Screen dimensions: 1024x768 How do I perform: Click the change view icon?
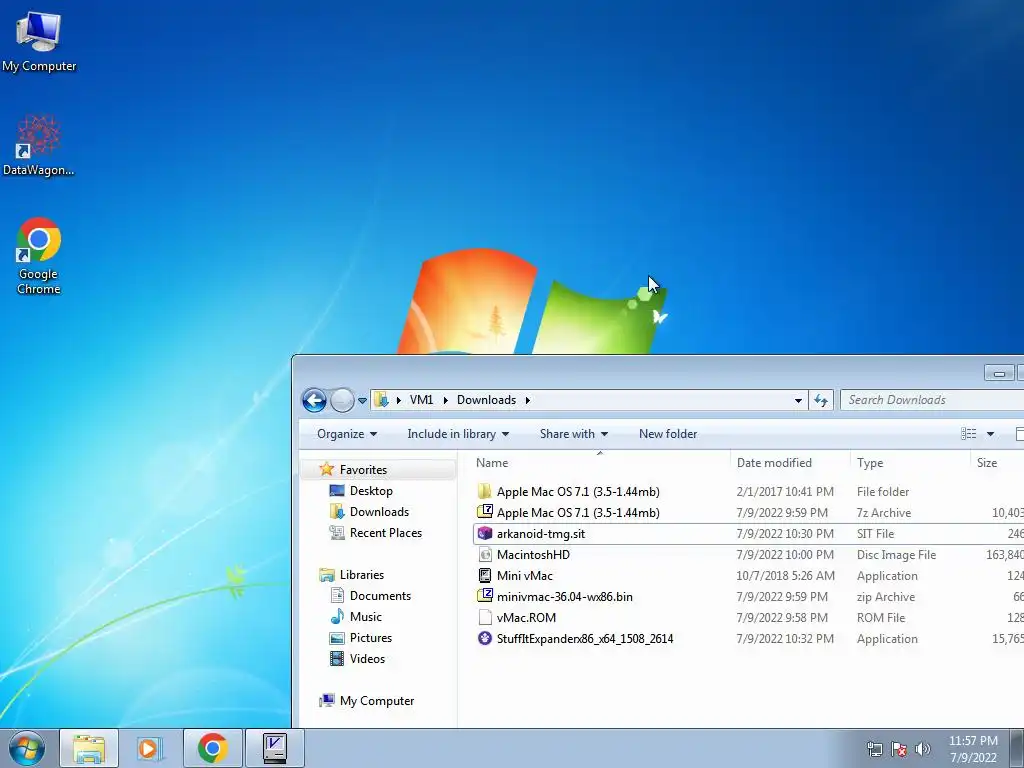pyautogui.click(x=968, y=434)
